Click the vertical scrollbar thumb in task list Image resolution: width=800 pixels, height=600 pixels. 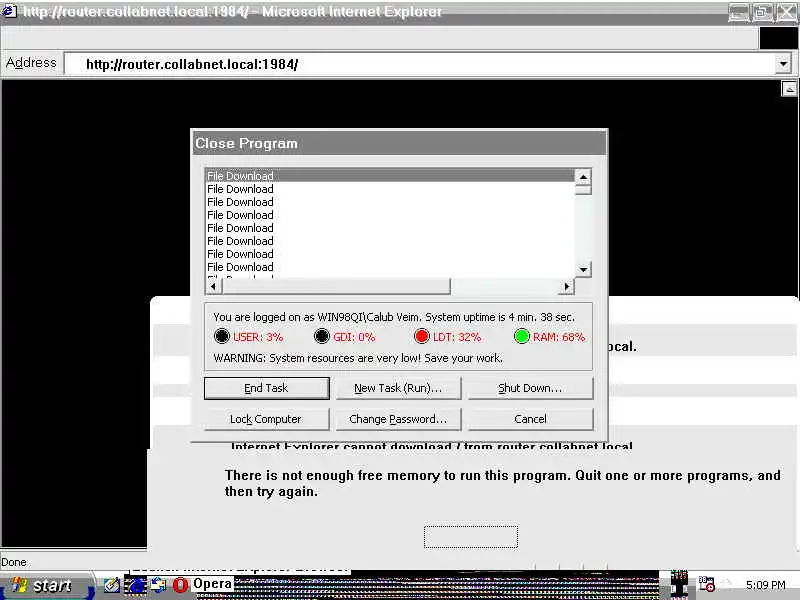(583, 190)
